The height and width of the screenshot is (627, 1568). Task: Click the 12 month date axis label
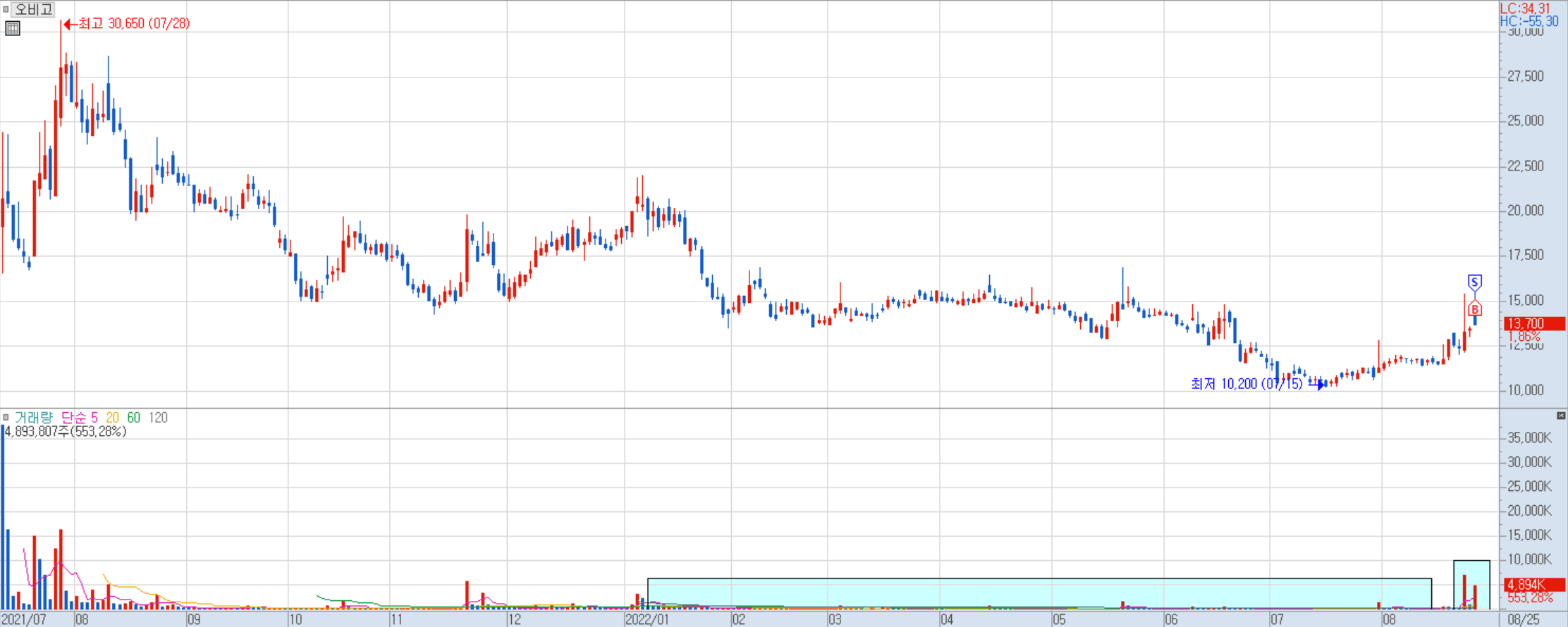coord(515,619)
